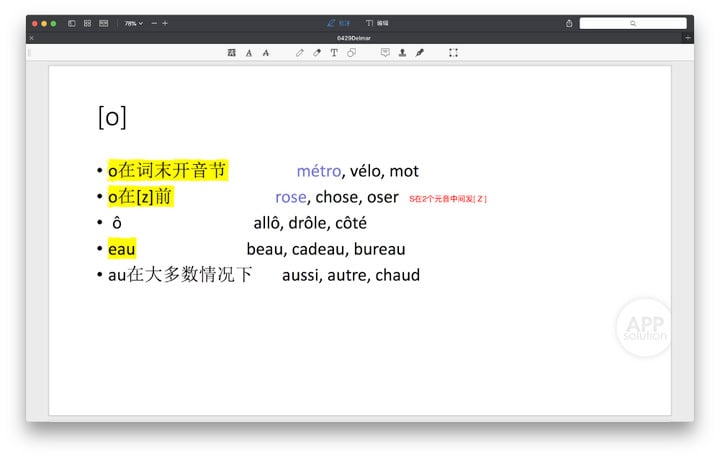This screenshot has width=720, height=459.
Task: Select the highlight text tool
Action: tap(231, 53)
